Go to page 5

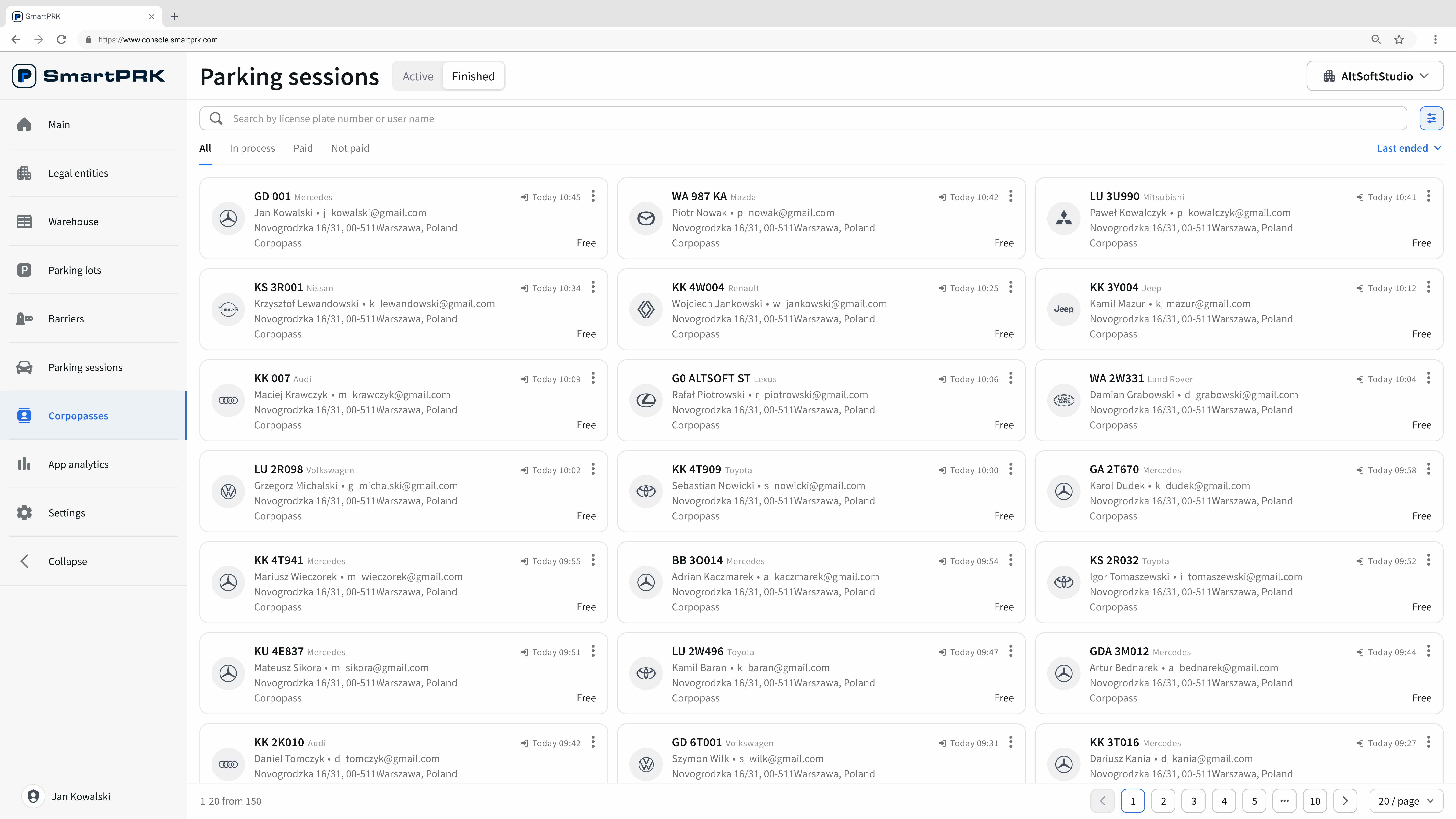point(1254,801)
